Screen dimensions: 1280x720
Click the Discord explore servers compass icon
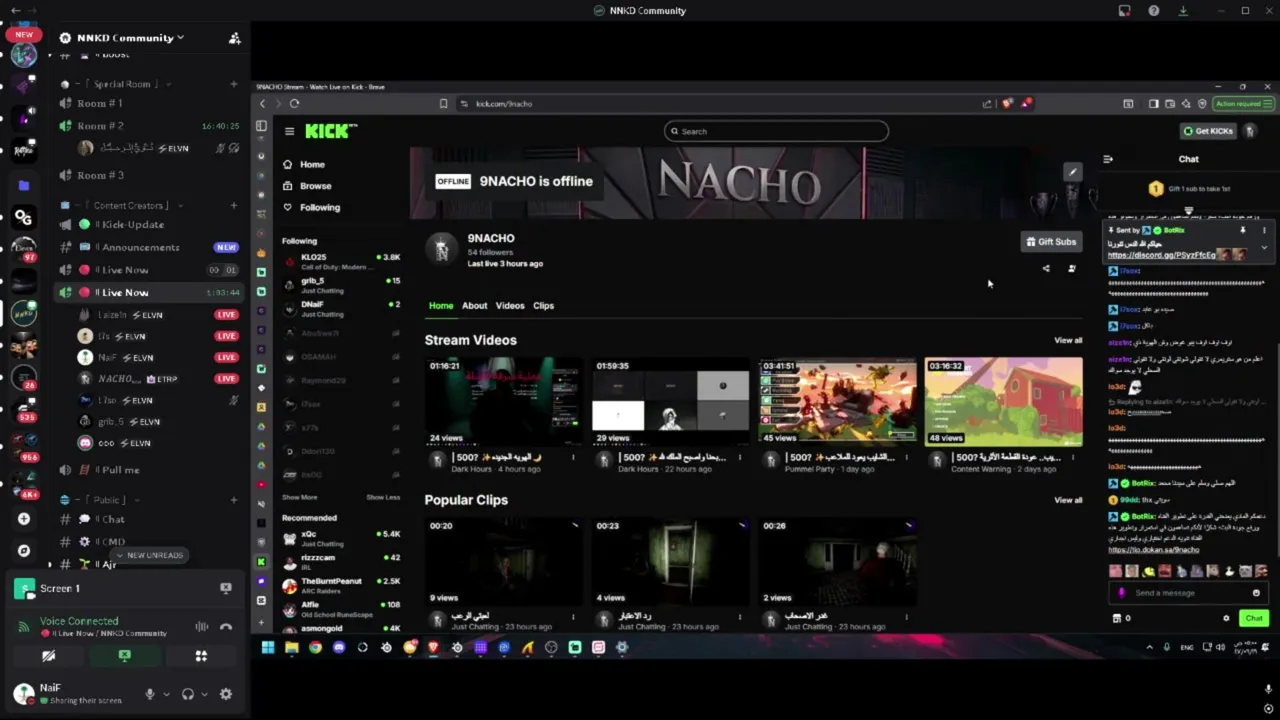[24, 550]
